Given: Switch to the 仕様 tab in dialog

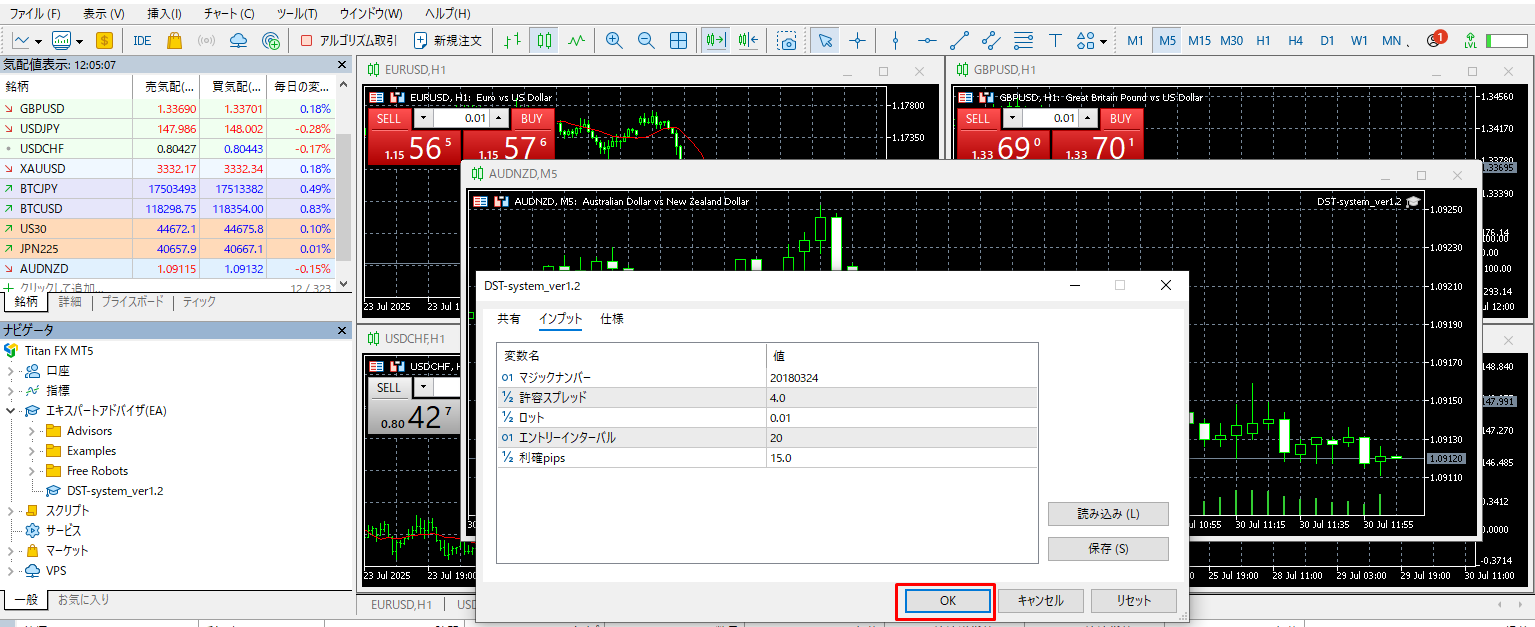Looking at the screenshot, I should tap(612, 319).
